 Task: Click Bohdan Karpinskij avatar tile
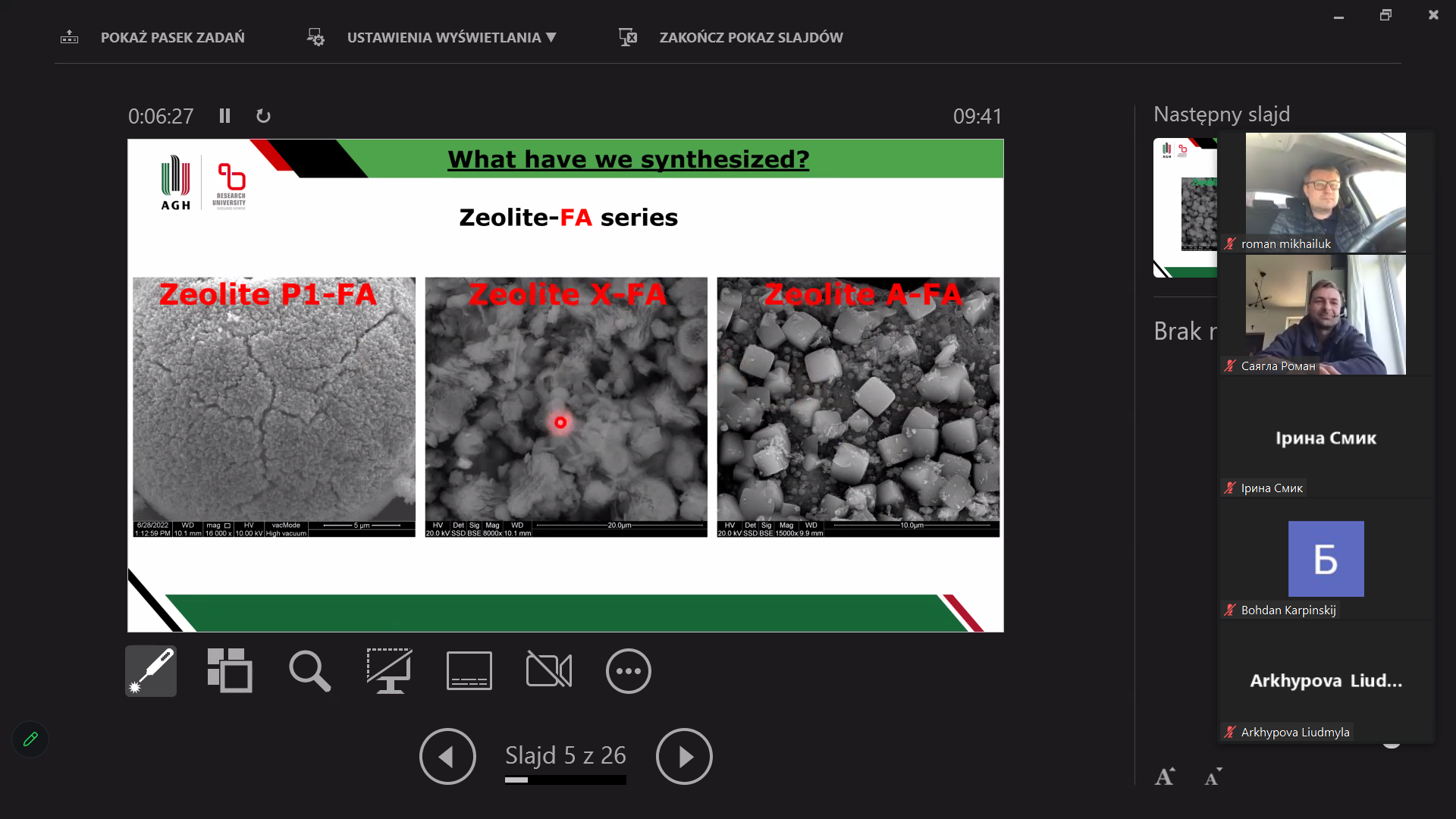point(1326,559)
